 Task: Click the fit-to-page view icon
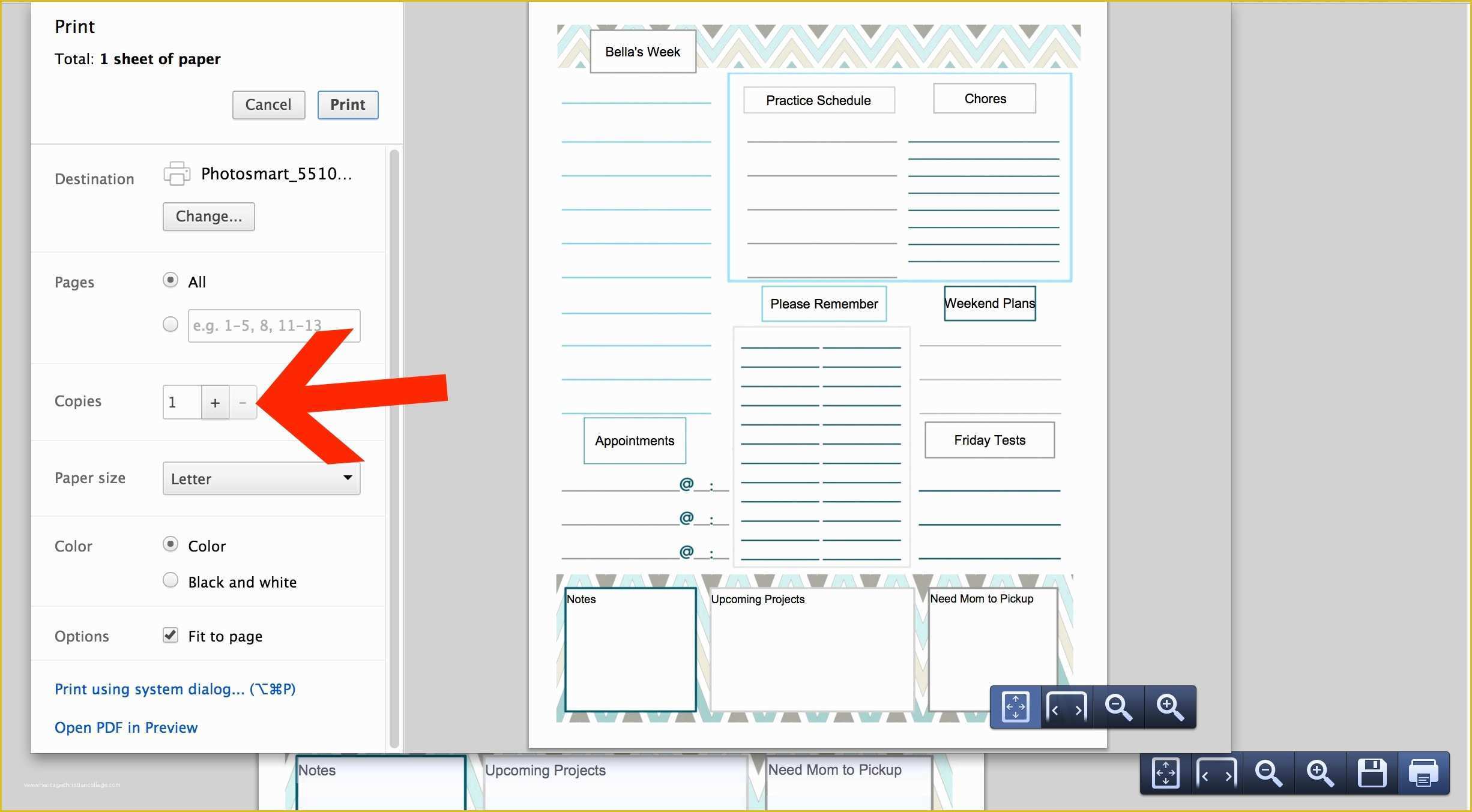(x=1015, y=707)
